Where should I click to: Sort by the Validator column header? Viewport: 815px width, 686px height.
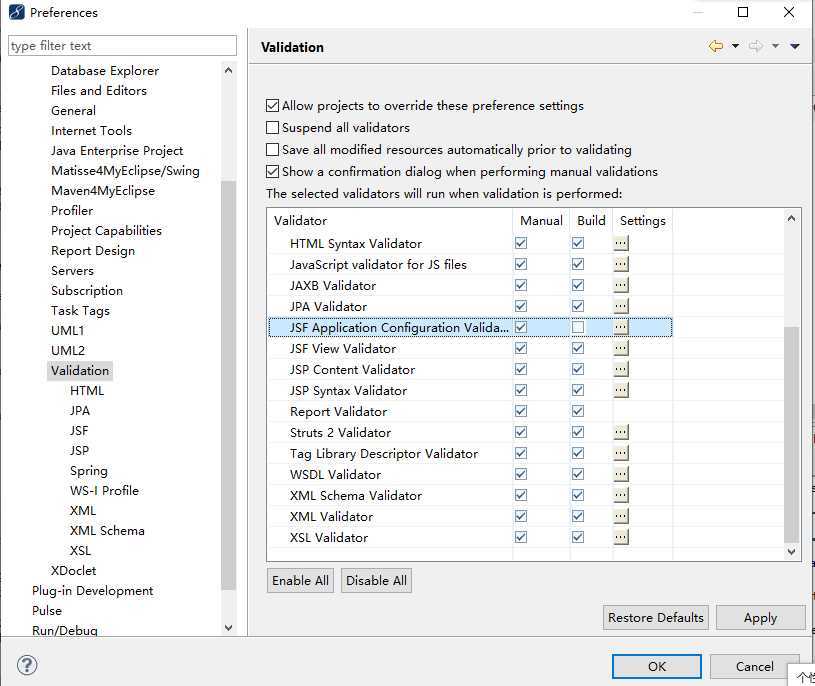point(390,221)
